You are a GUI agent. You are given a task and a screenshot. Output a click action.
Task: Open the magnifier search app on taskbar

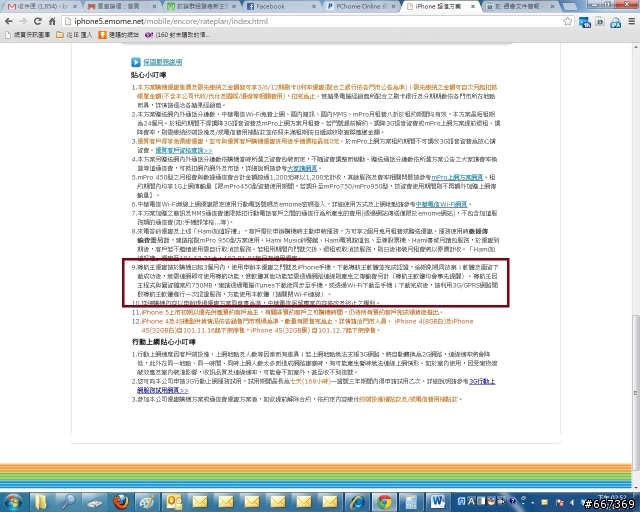(68, 502)
